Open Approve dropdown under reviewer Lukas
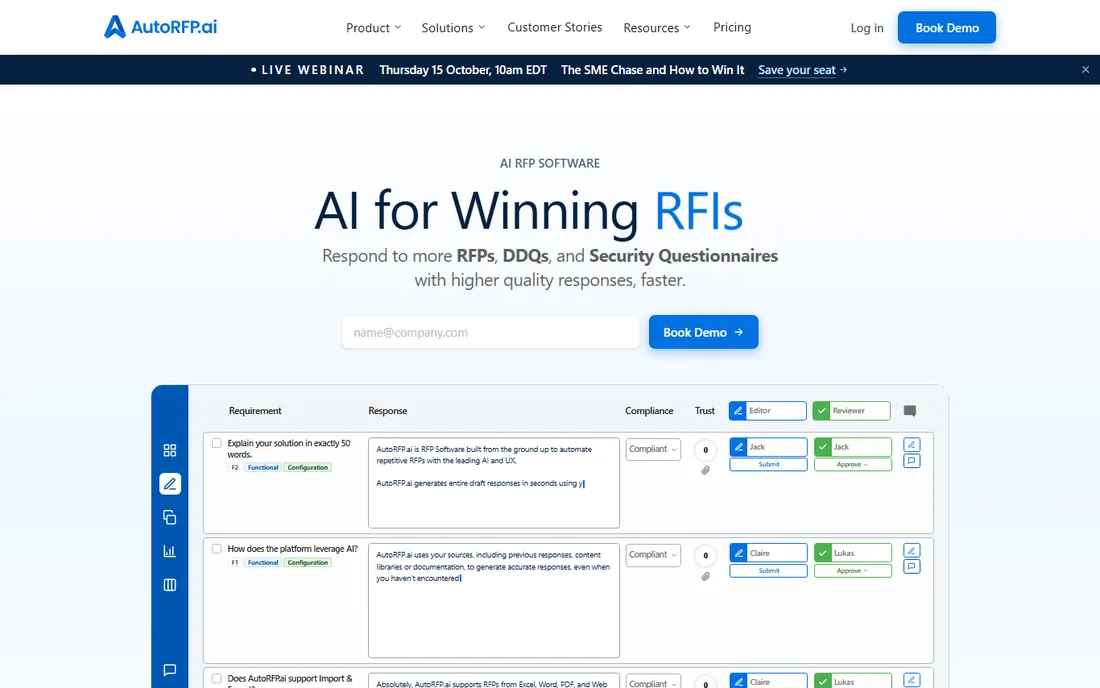The width and height of the screenshot is (1100, 688). point(852,571)
